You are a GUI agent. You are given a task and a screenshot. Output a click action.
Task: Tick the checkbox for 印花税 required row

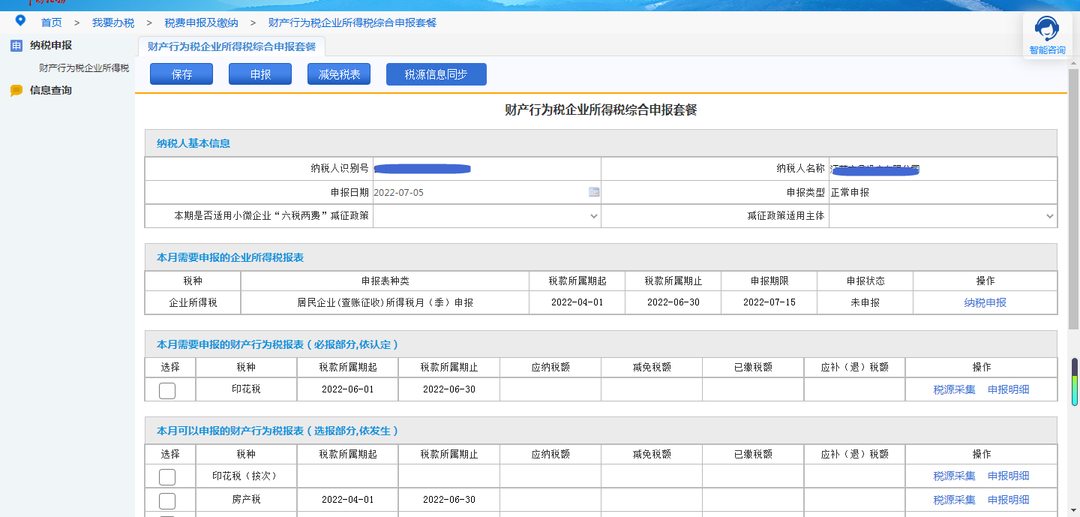[x=167, y=390]
